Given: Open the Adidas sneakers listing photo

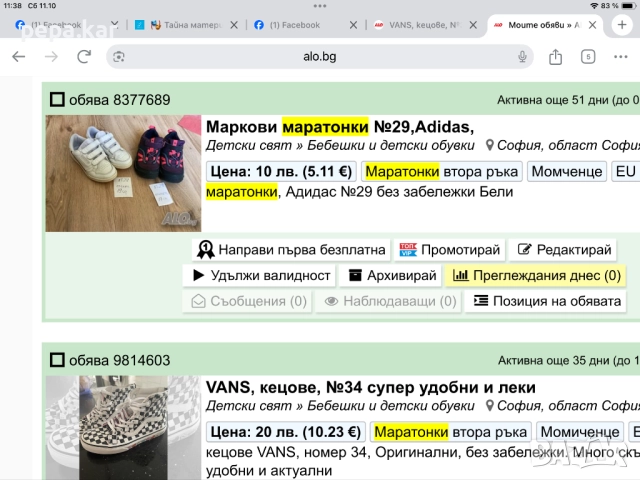Looking at the screenshot, I should click(x=123, y=173).
